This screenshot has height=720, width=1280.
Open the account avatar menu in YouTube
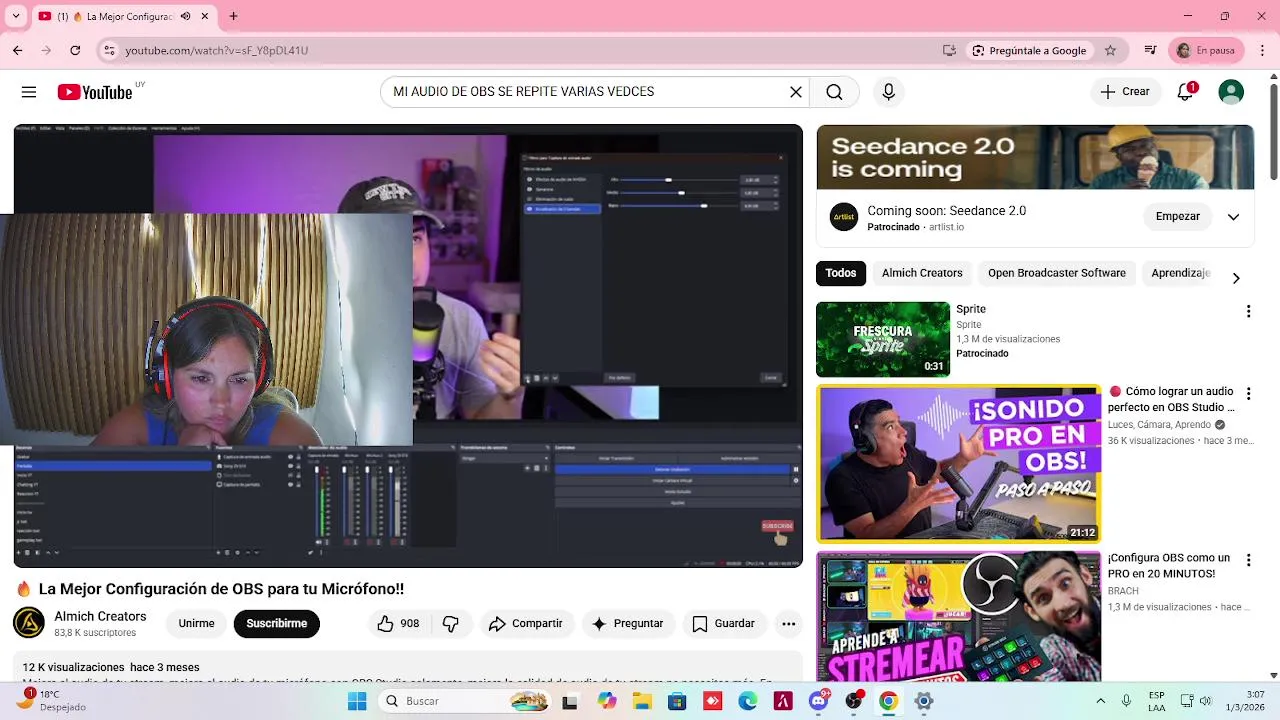point(1231,92)
